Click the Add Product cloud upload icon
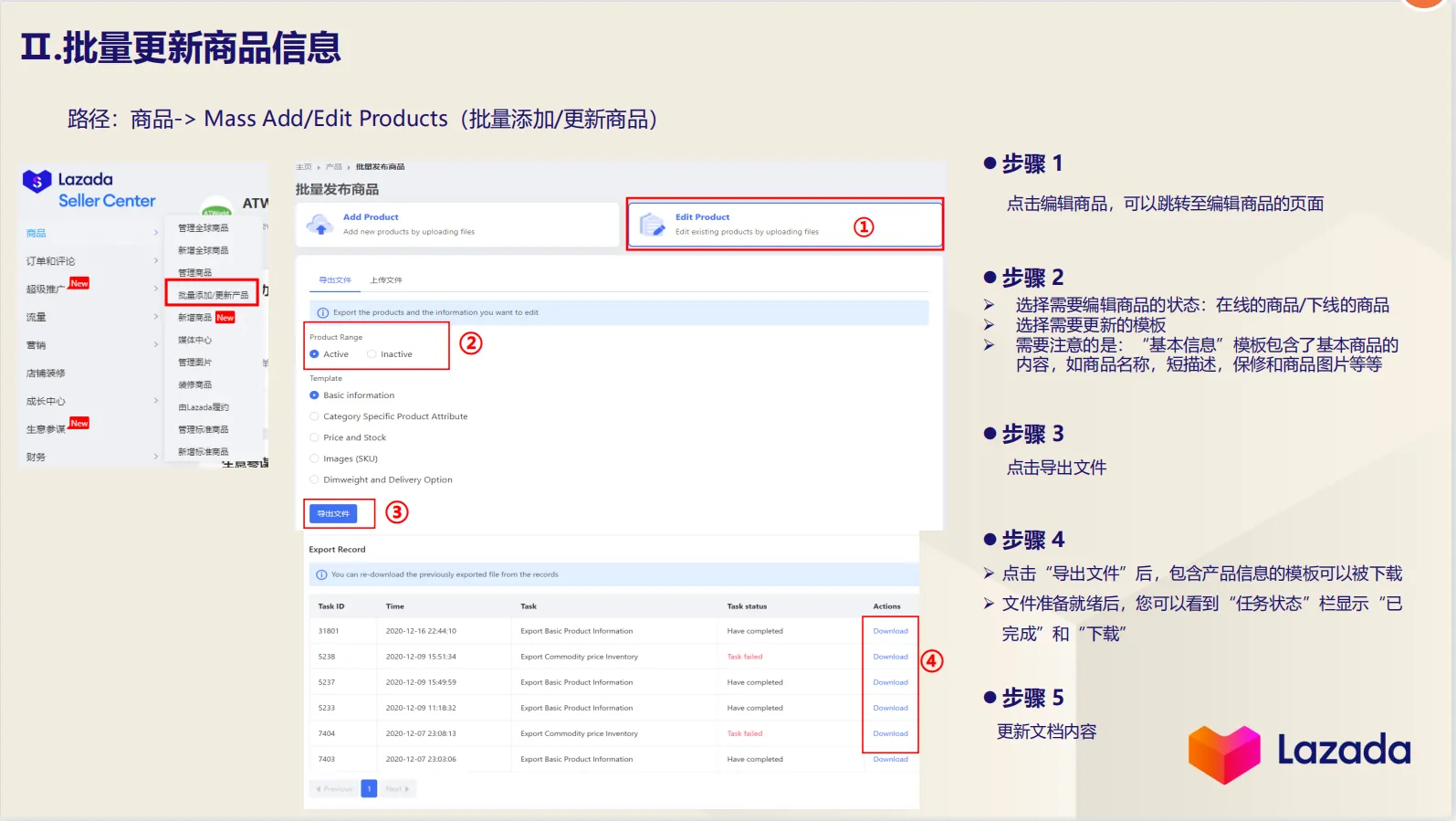Viewport: 1456px width, 821px height. tap(319, 225)
